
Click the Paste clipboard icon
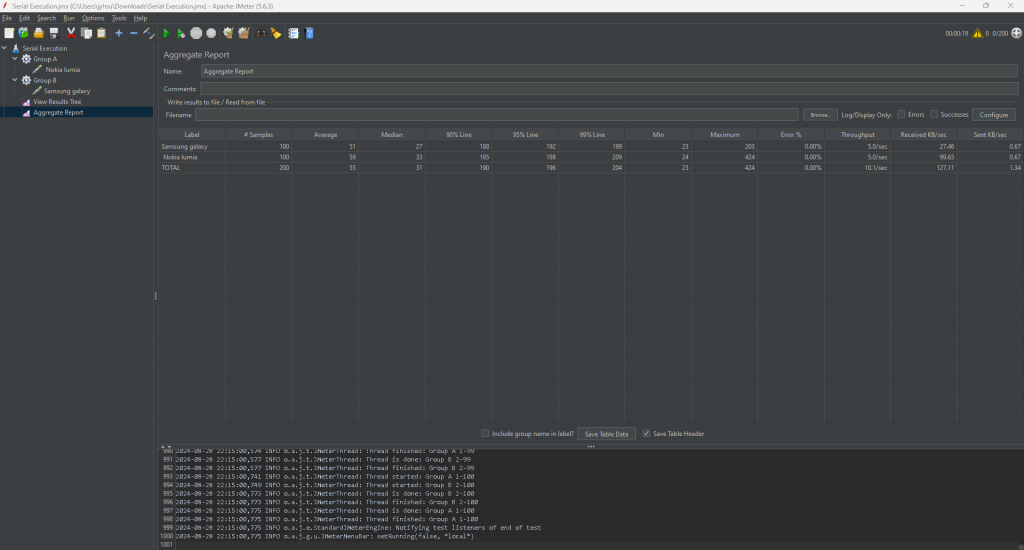(101, 33)
